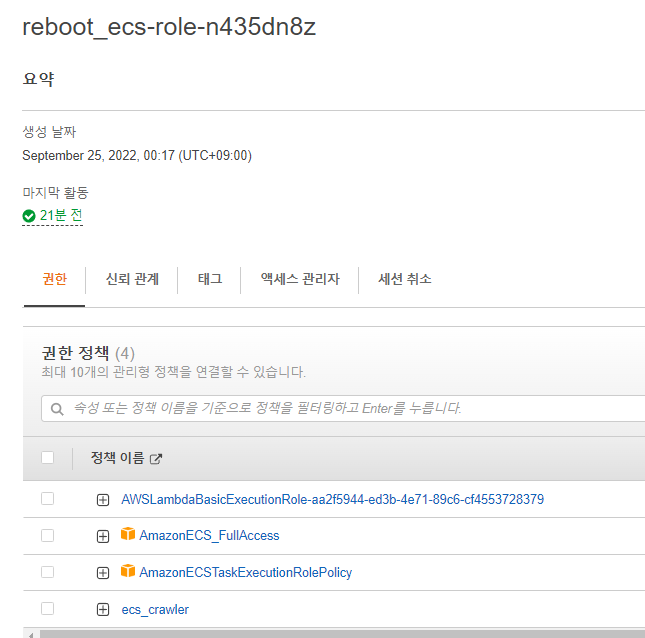Click the orange AWS-managed icon for AmazonECS_FullAccess
Viewport: 645px width, 638px height.
click(x=127, y=535)
